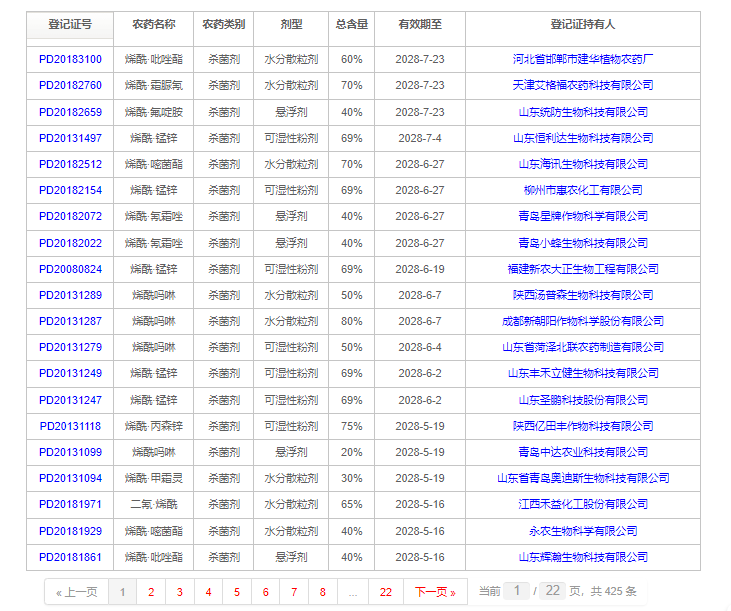Viewport: 731px width, 611px height.
Task: Click the 登记证号 column header
Action: tap(70, 25)
